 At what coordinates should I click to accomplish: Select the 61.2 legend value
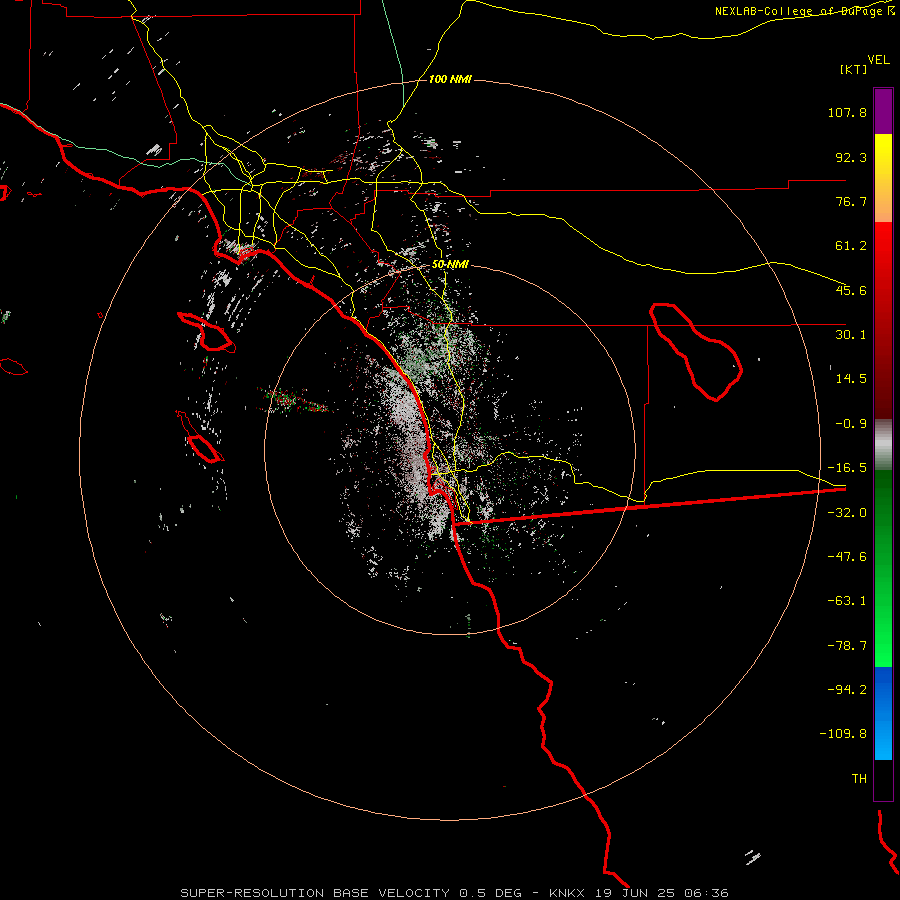click(851, 246)
